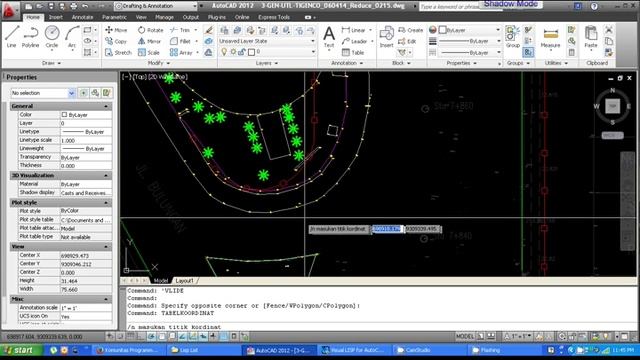Image resolution: width=640 pixels, height=360 pixels.
Task: Click the Mirror tool
Action: click(x=149, y=41)
